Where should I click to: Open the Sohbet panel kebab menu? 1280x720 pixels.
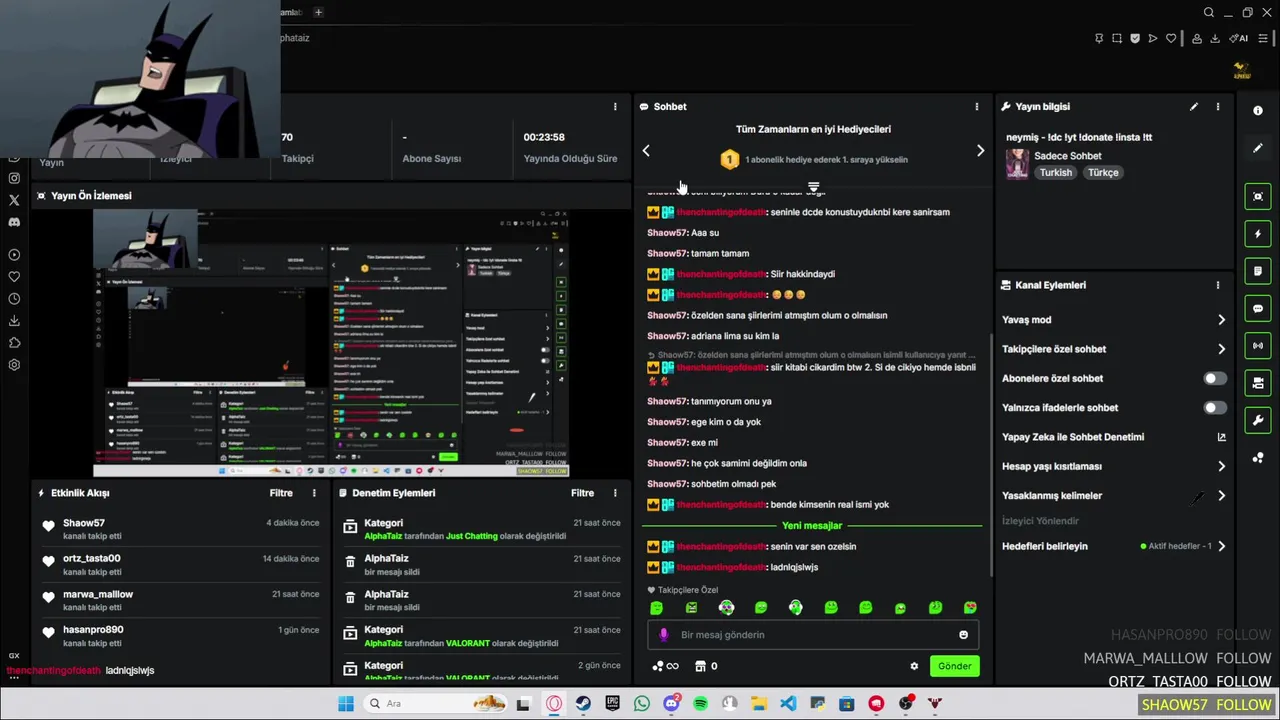click(977, 106)
